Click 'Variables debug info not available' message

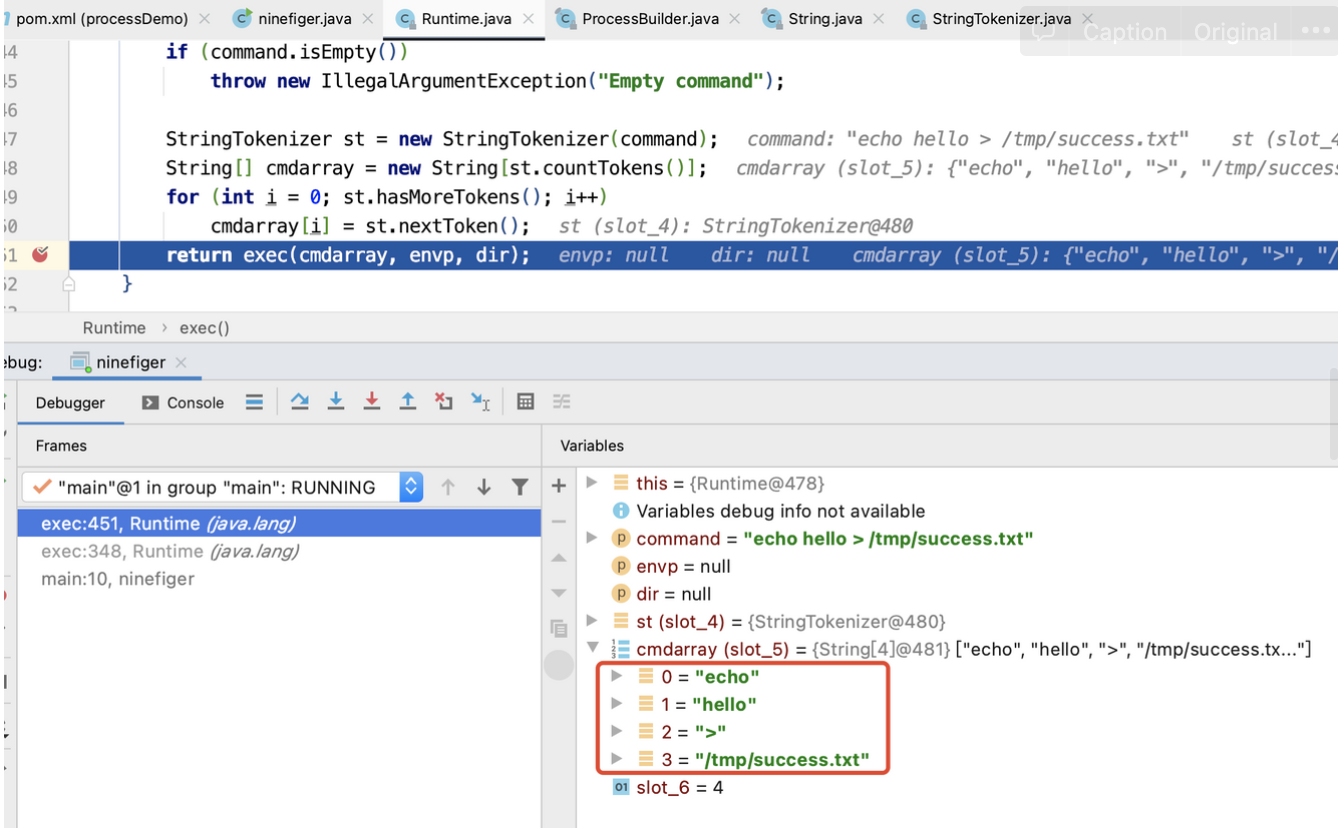769,511
